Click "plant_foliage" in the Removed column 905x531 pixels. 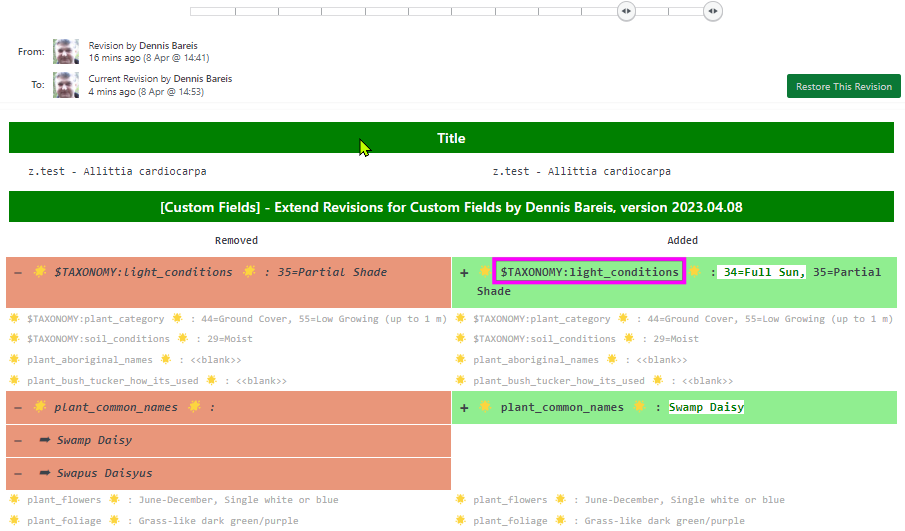coord(63,521)
